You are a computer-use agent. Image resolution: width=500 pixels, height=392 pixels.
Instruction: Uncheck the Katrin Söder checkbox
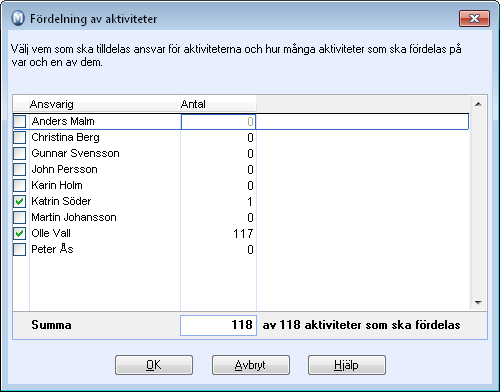20,201
